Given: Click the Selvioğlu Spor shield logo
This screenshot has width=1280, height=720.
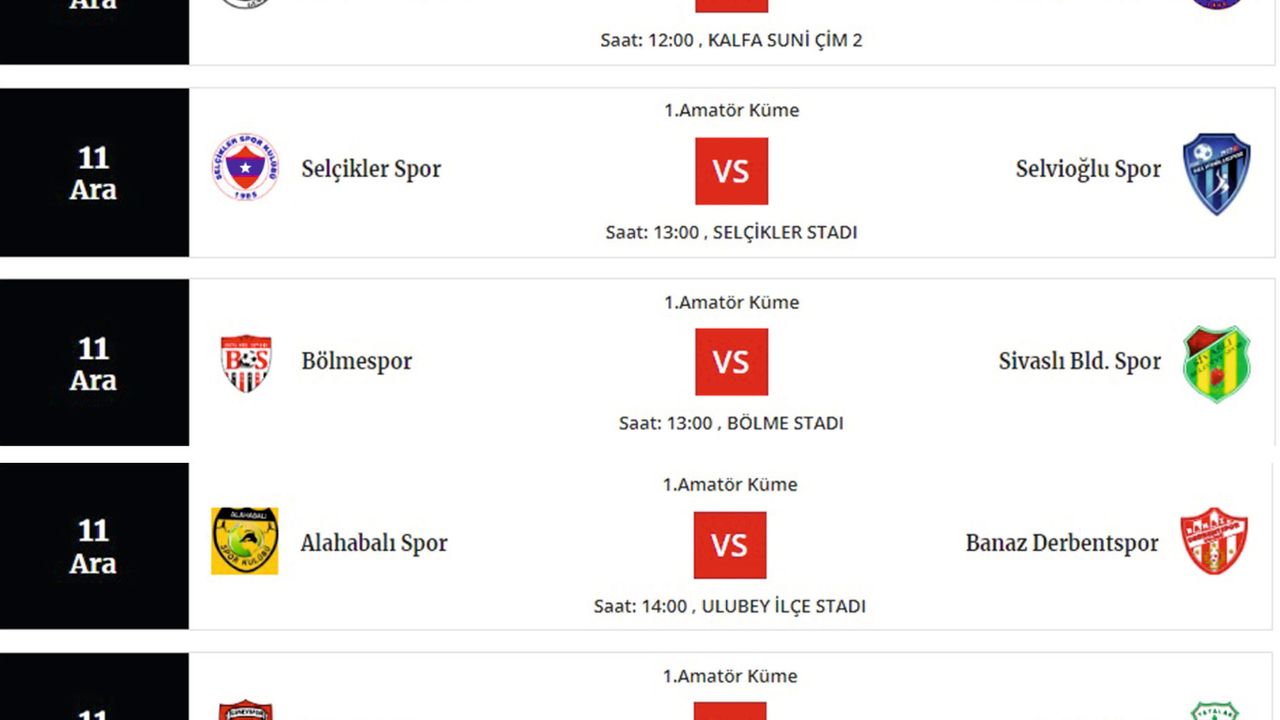Looking at the screenshot, I should [1216, 173].
